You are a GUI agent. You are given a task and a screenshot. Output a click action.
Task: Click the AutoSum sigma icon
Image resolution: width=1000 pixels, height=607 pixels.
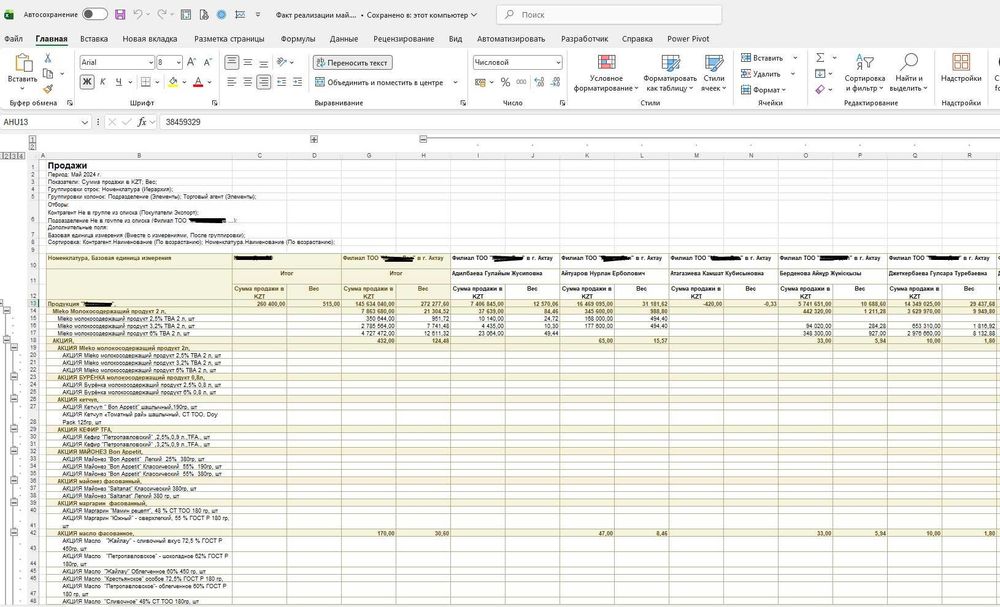tap(820, 57)
